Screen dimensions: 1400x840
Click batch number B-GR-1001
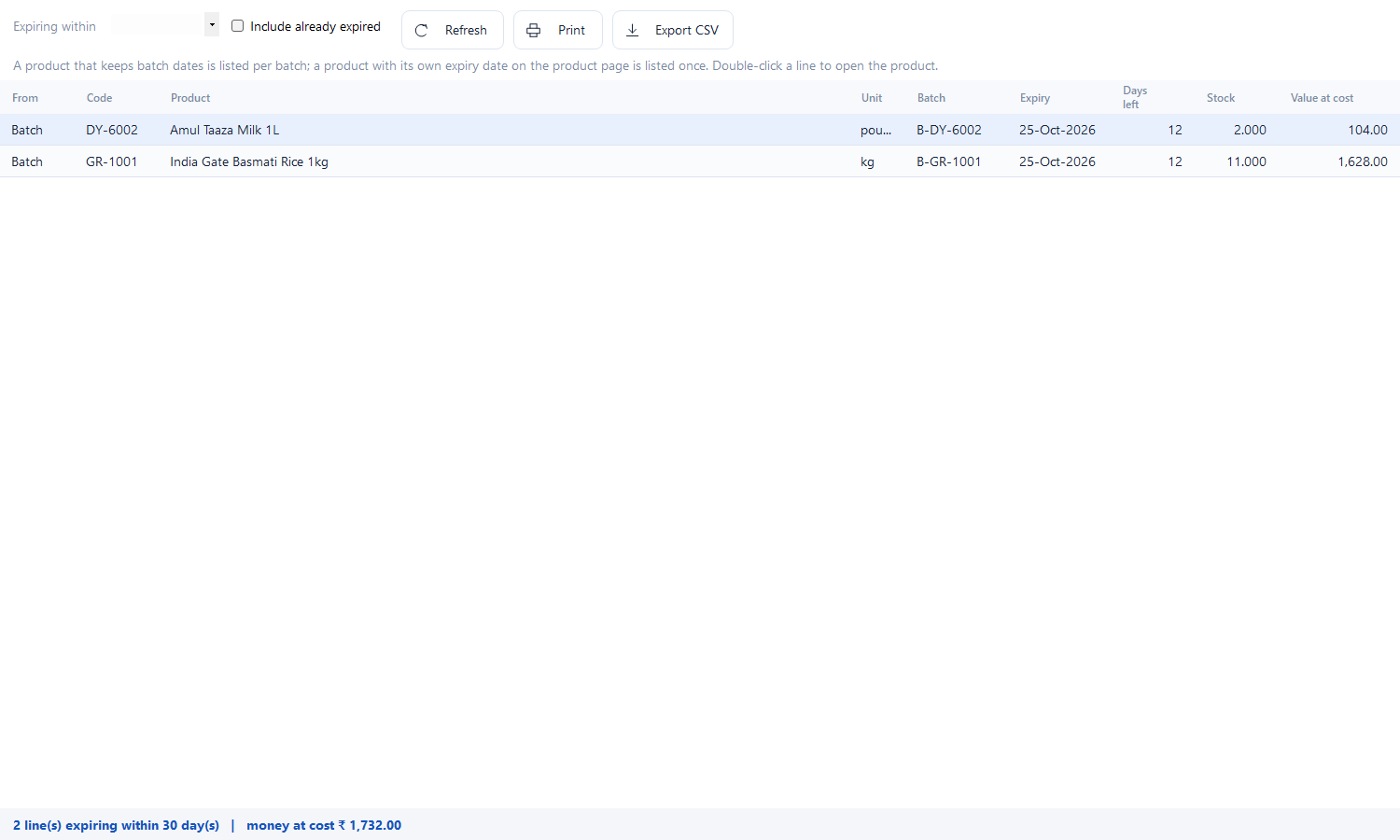click(x=949, y=161)
